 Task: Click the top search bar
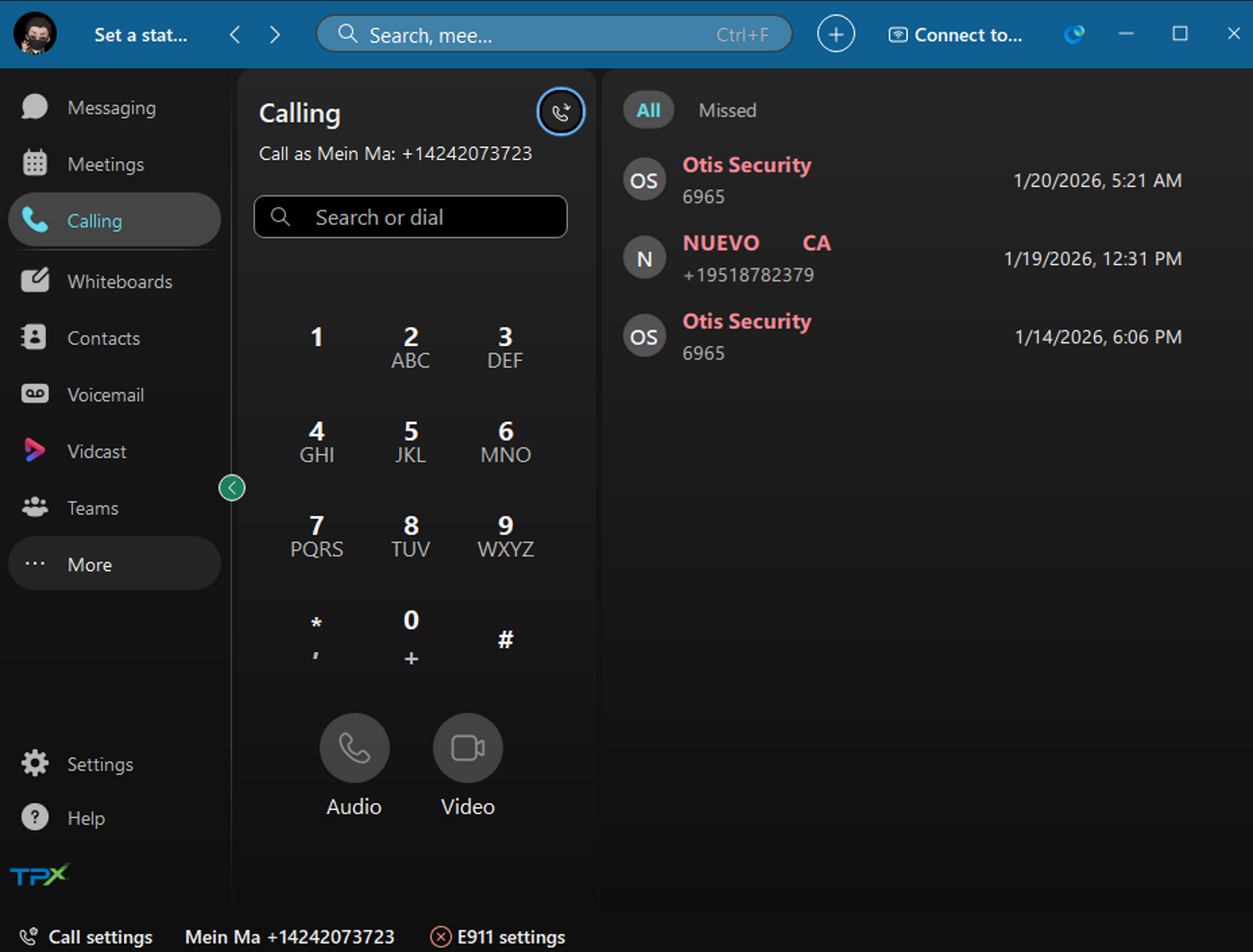click(x=554, y=35)
